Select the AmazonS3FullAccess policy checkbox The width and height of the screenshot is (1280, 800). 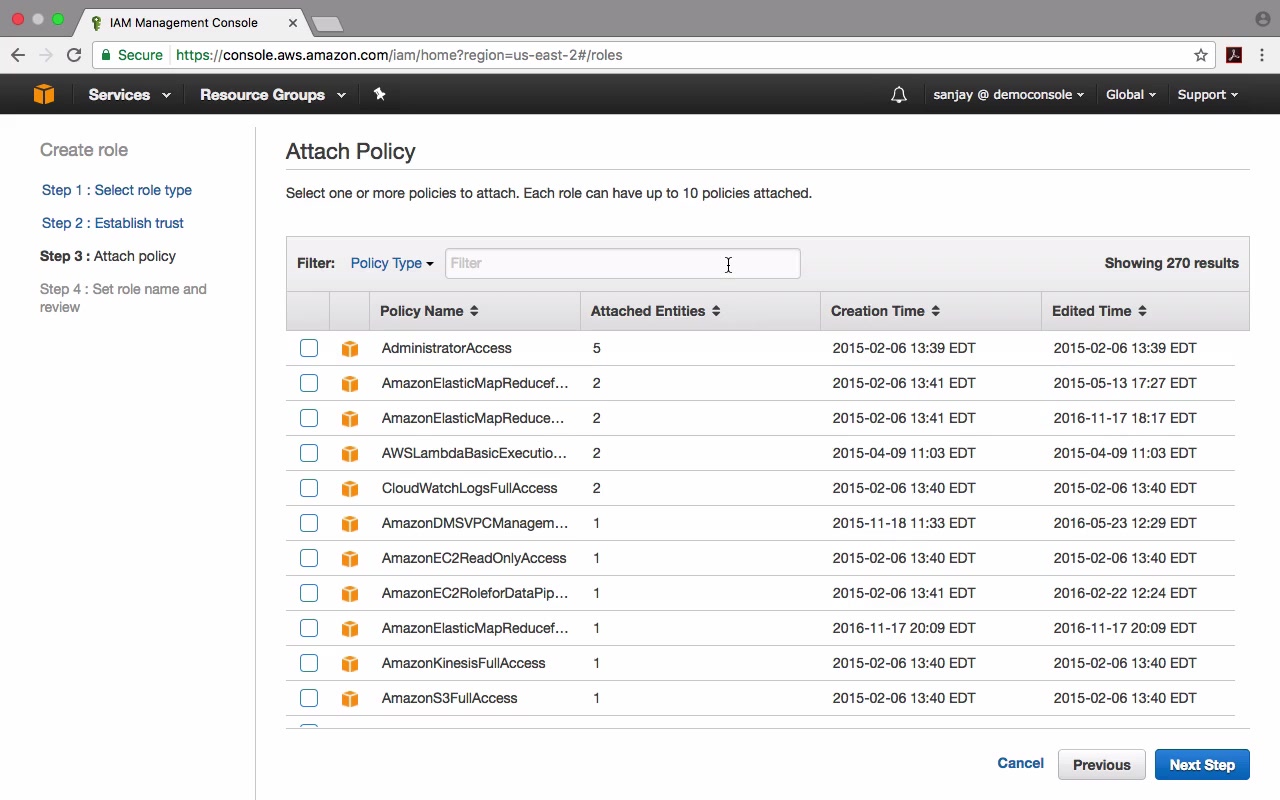tap(309, 698)
